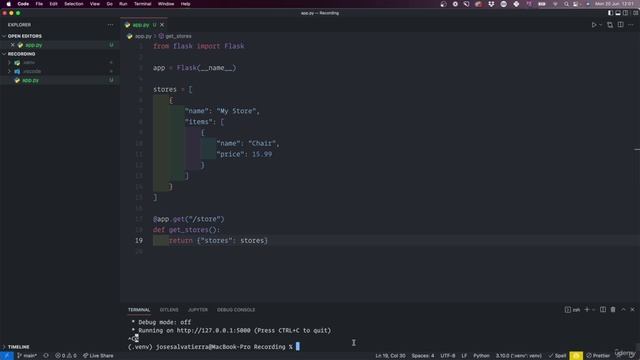The image size is (640, 360).
Task: Open Customize Layout icon in title bar
Action: tap(635, 13)
